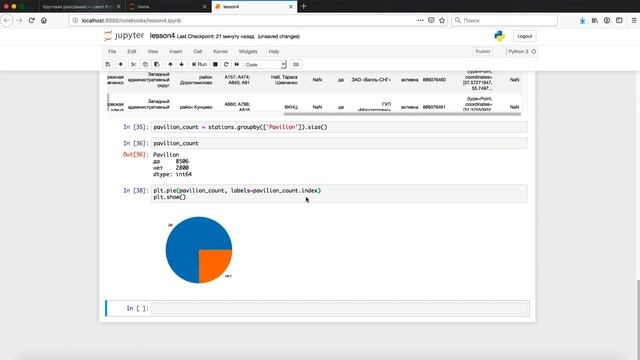The width and height of the screenshot is (640, 360).
Task: Open the Kernel menu
Action: tap(220, 51)
